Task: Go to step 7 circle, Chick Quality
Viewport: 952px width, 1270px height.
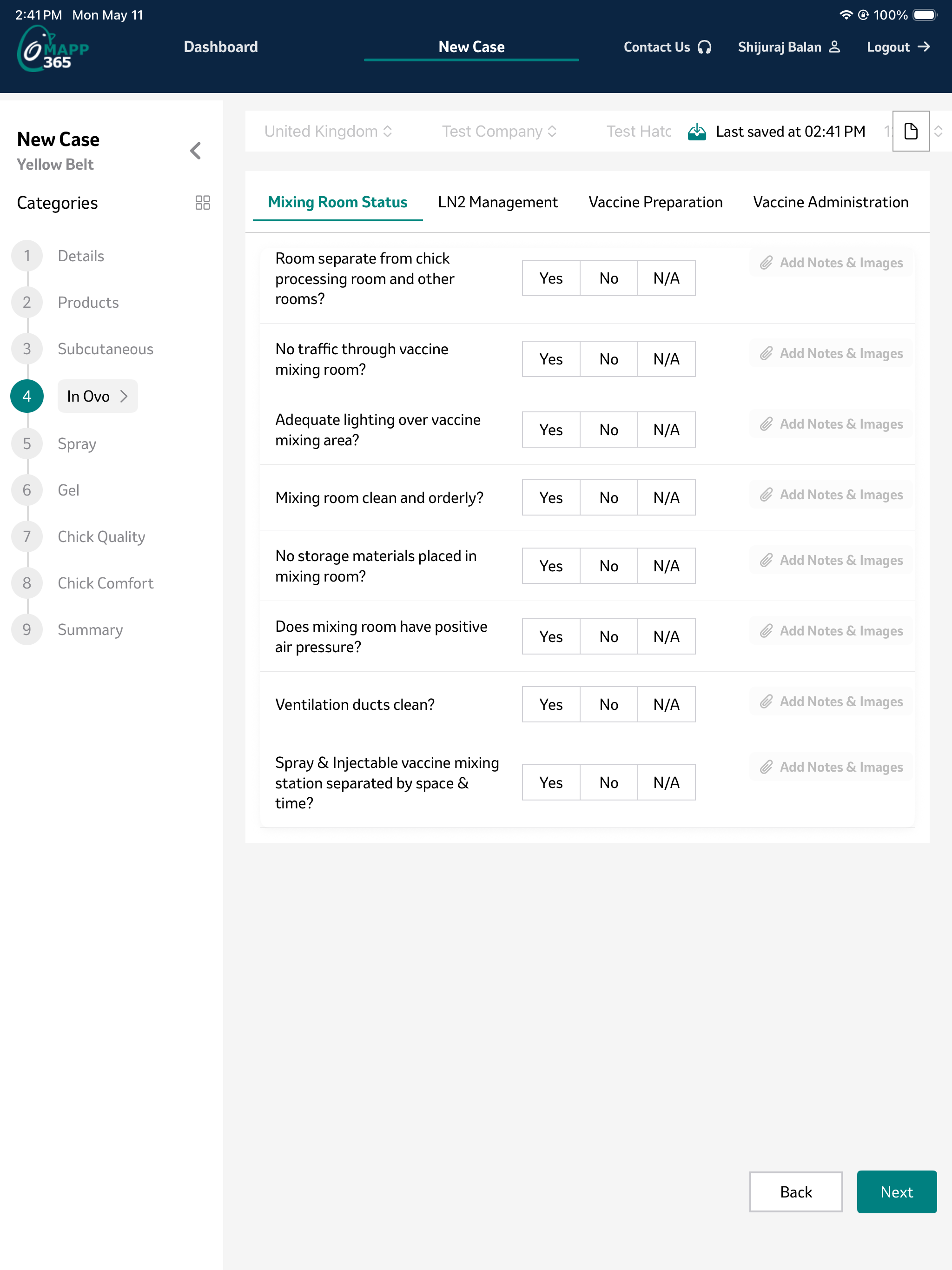Action: pyautogui.click(x=27, y=537)
